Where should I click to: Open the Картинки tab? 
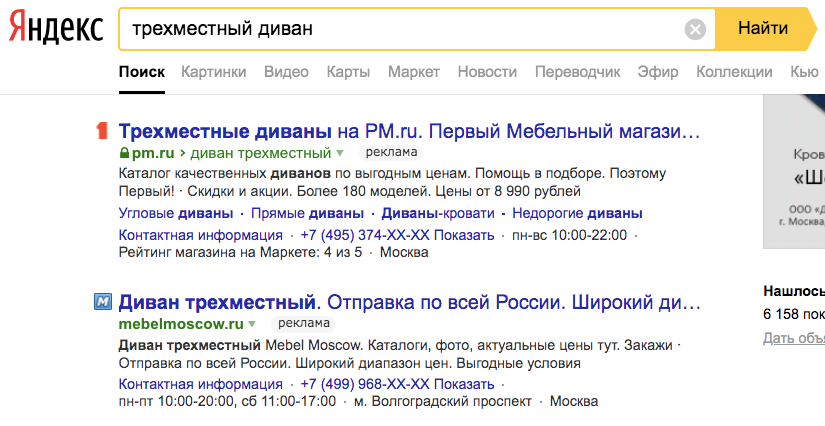tap(214, 72)
